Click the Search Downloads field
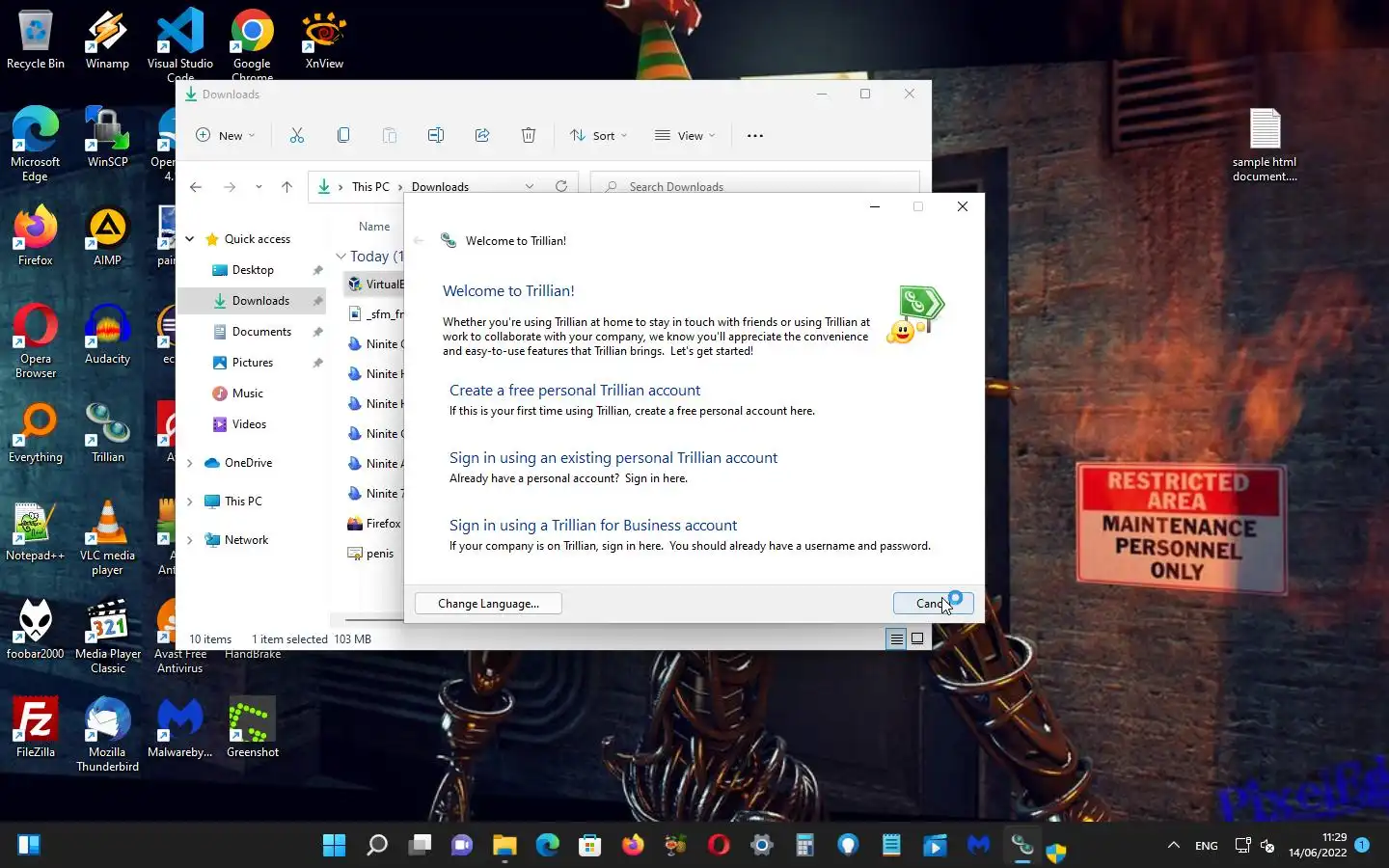This screenshot has width=1389, height=868. tap(754, 186)
